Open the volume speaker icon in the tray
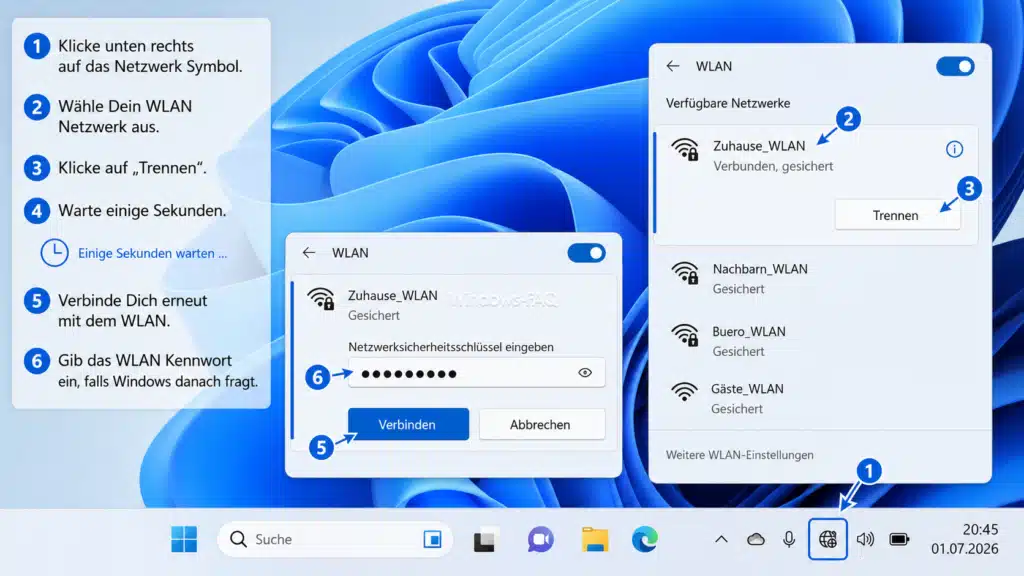1024x576 pixels. [865, 539]
